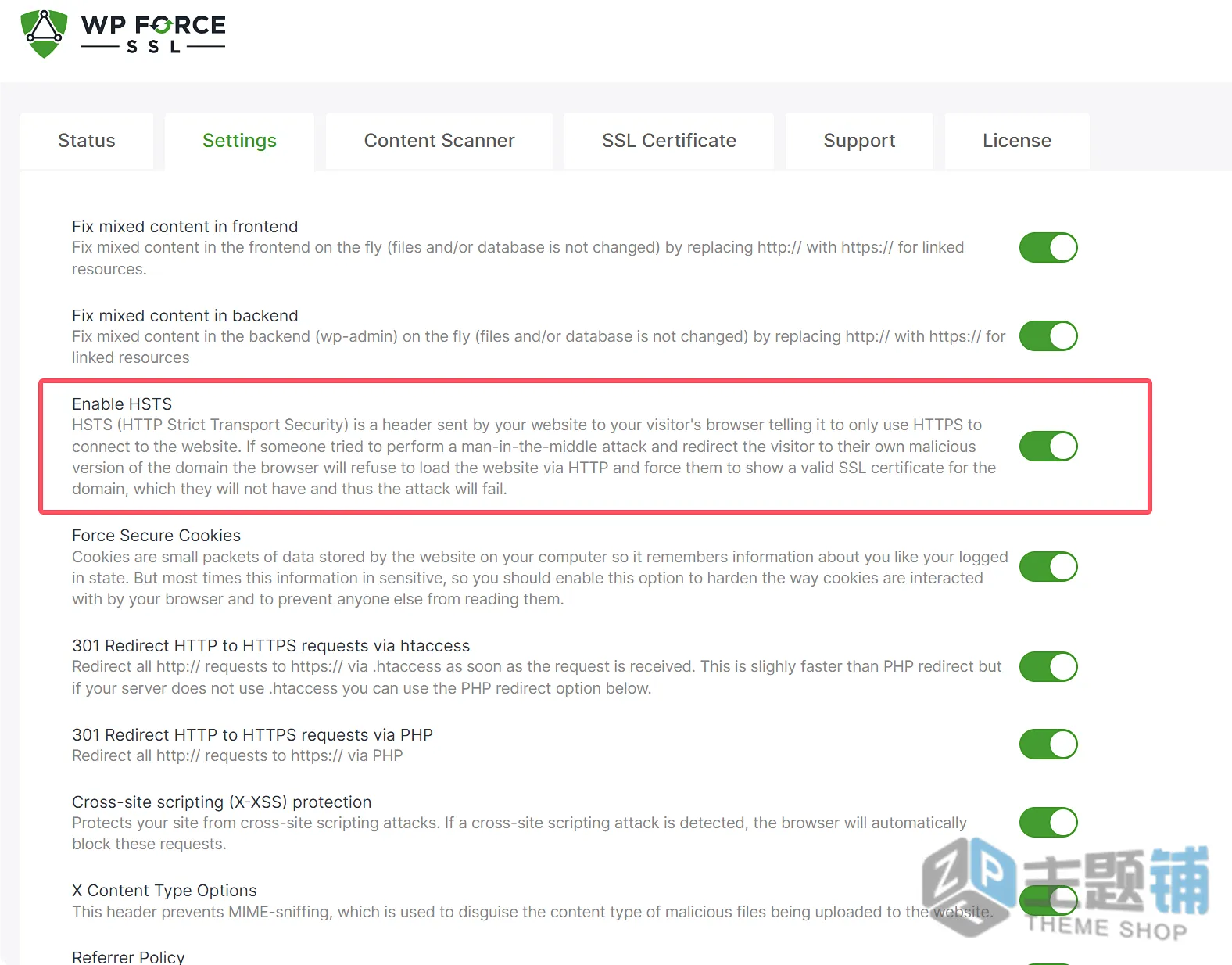The image size is (1232, 965).
Task: View the License tab
Action: 1017,141
